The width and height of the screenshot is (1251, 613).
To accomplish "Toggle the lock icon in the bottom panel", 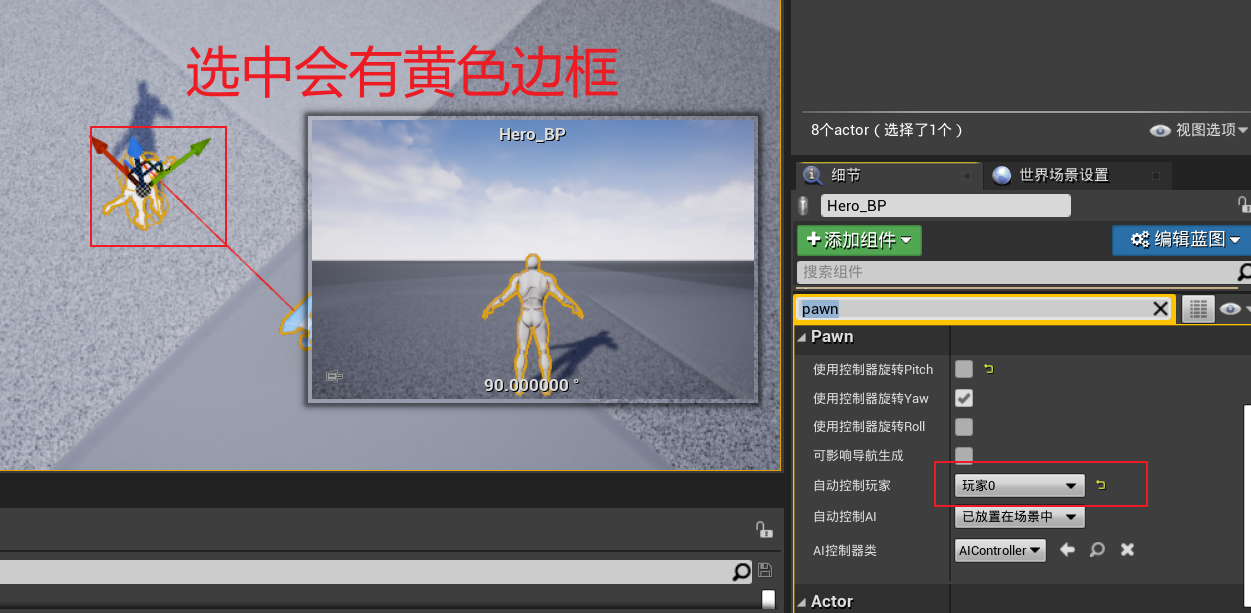I will (763, 530).
